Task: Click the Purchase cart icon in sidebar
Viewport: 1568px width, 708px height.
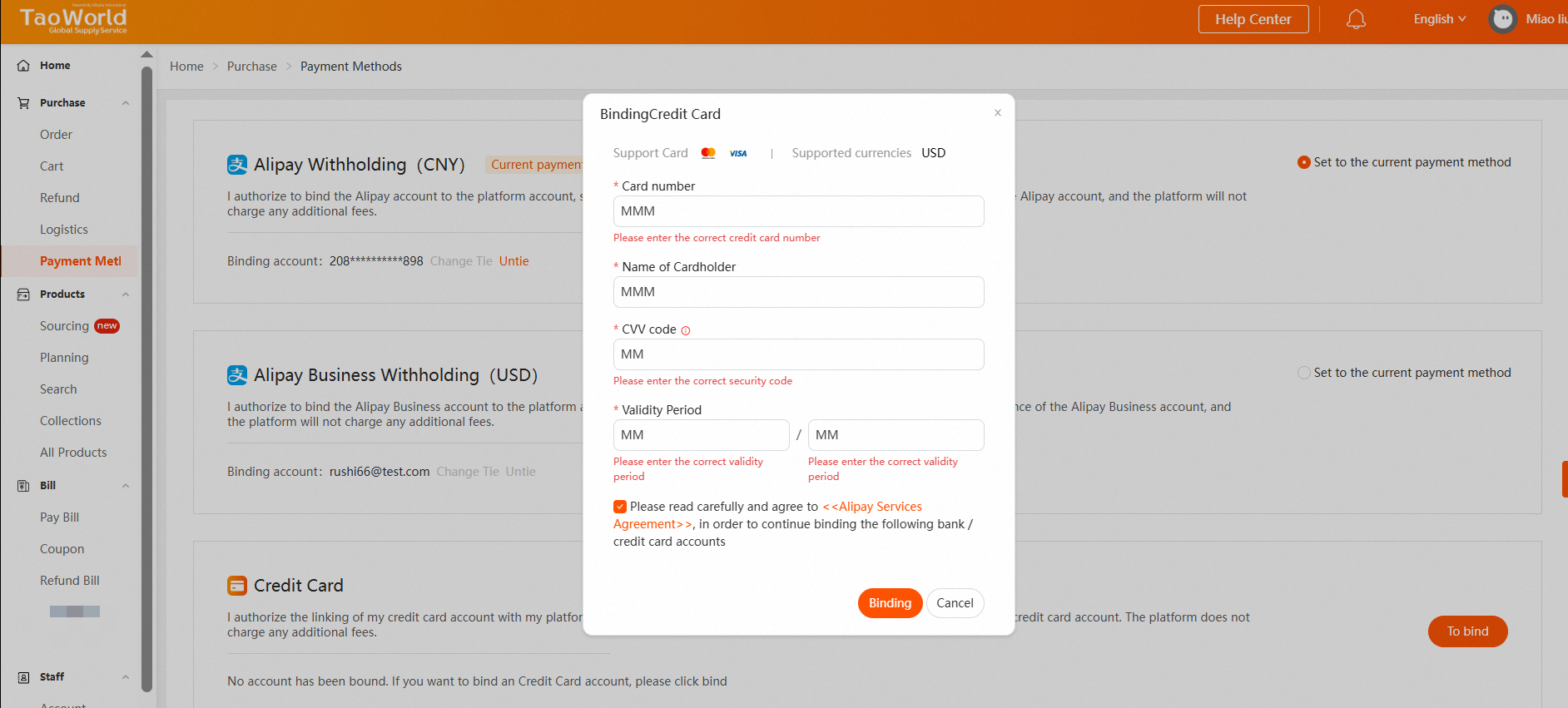Action: pos(23,103)
